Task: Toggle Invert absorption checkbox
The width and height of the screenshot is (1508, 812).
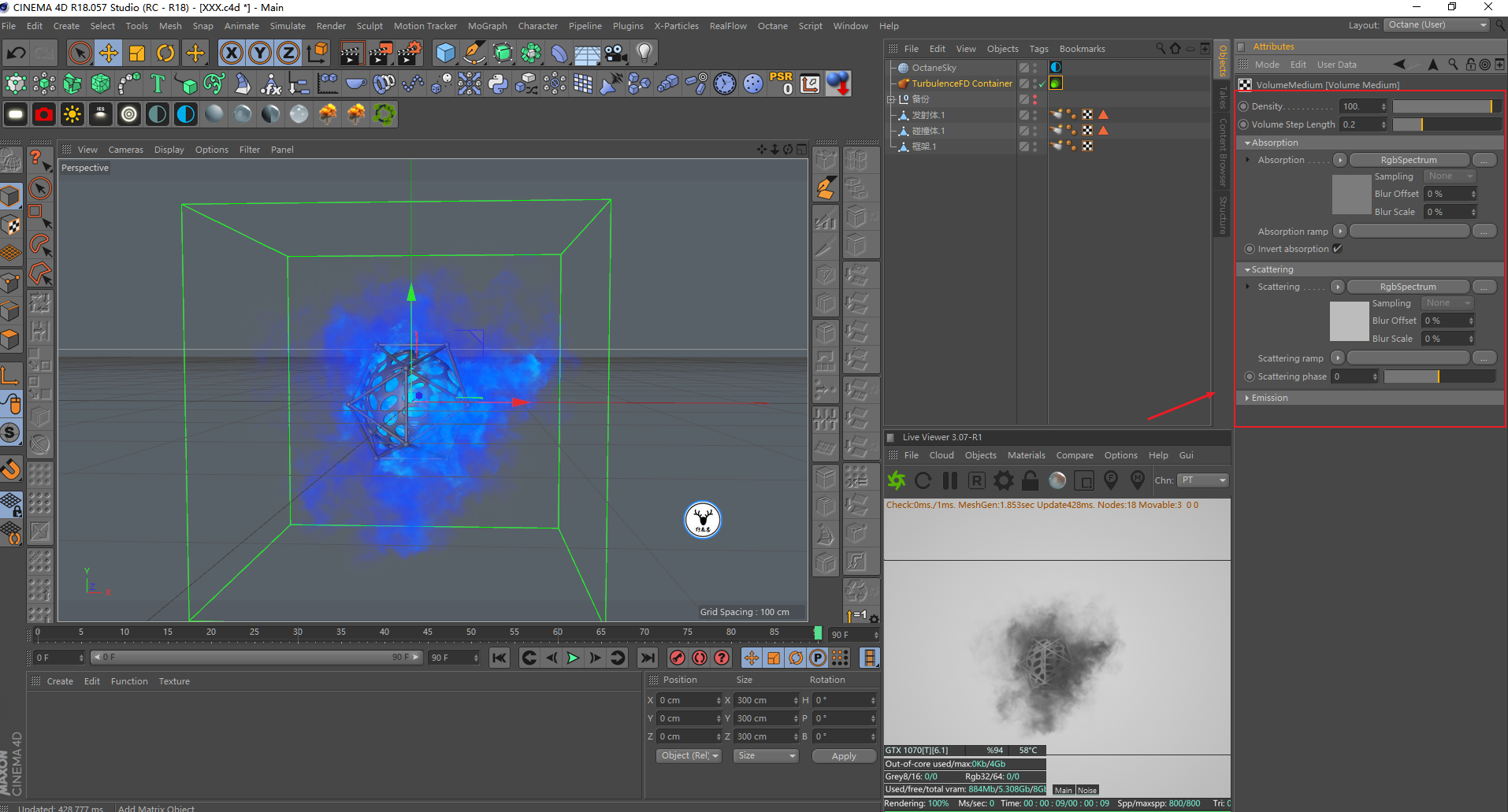Action: (1338, 249)
